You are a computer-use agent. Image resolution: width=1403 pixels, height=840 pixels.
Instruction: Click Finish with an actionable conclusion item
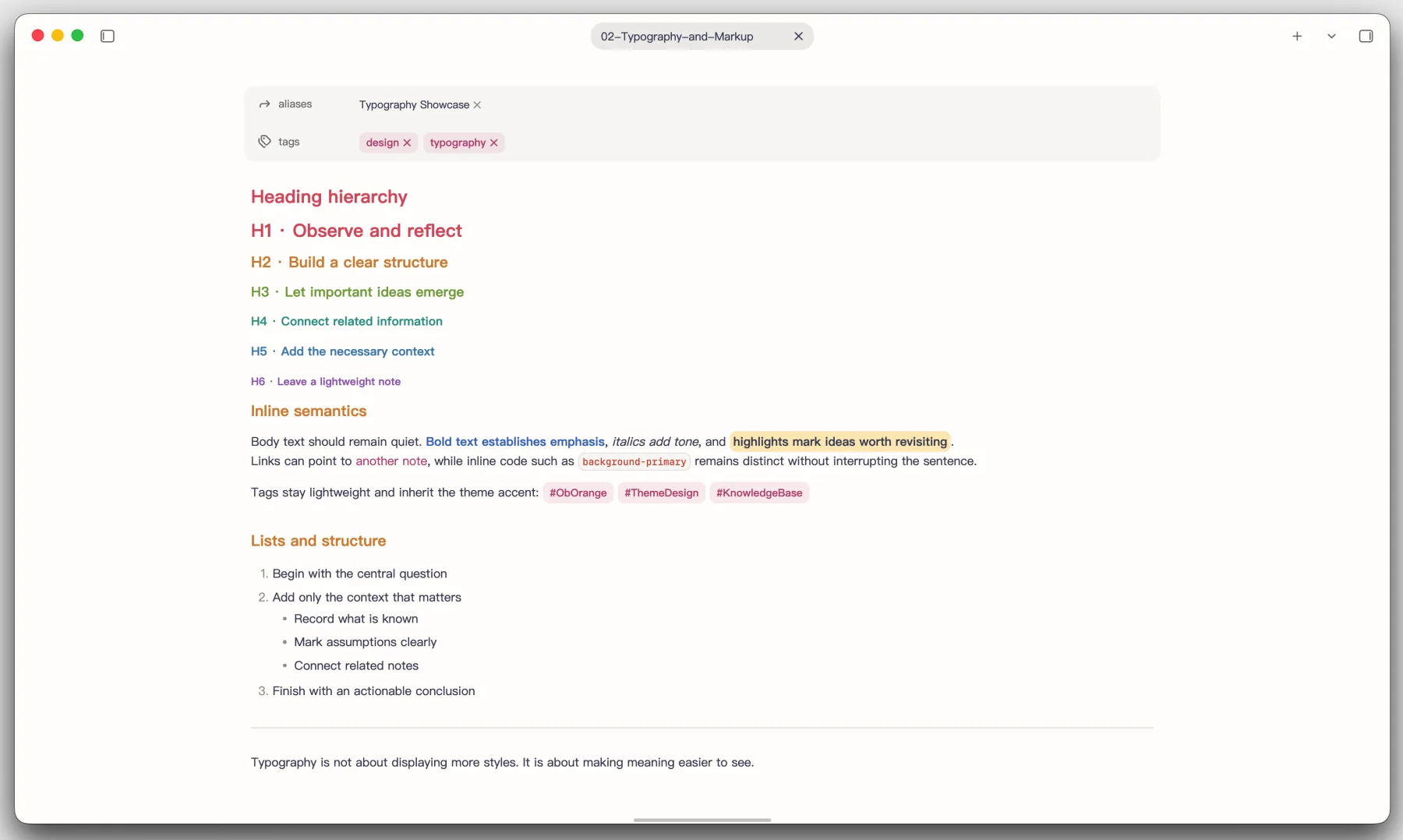[373, 691]
